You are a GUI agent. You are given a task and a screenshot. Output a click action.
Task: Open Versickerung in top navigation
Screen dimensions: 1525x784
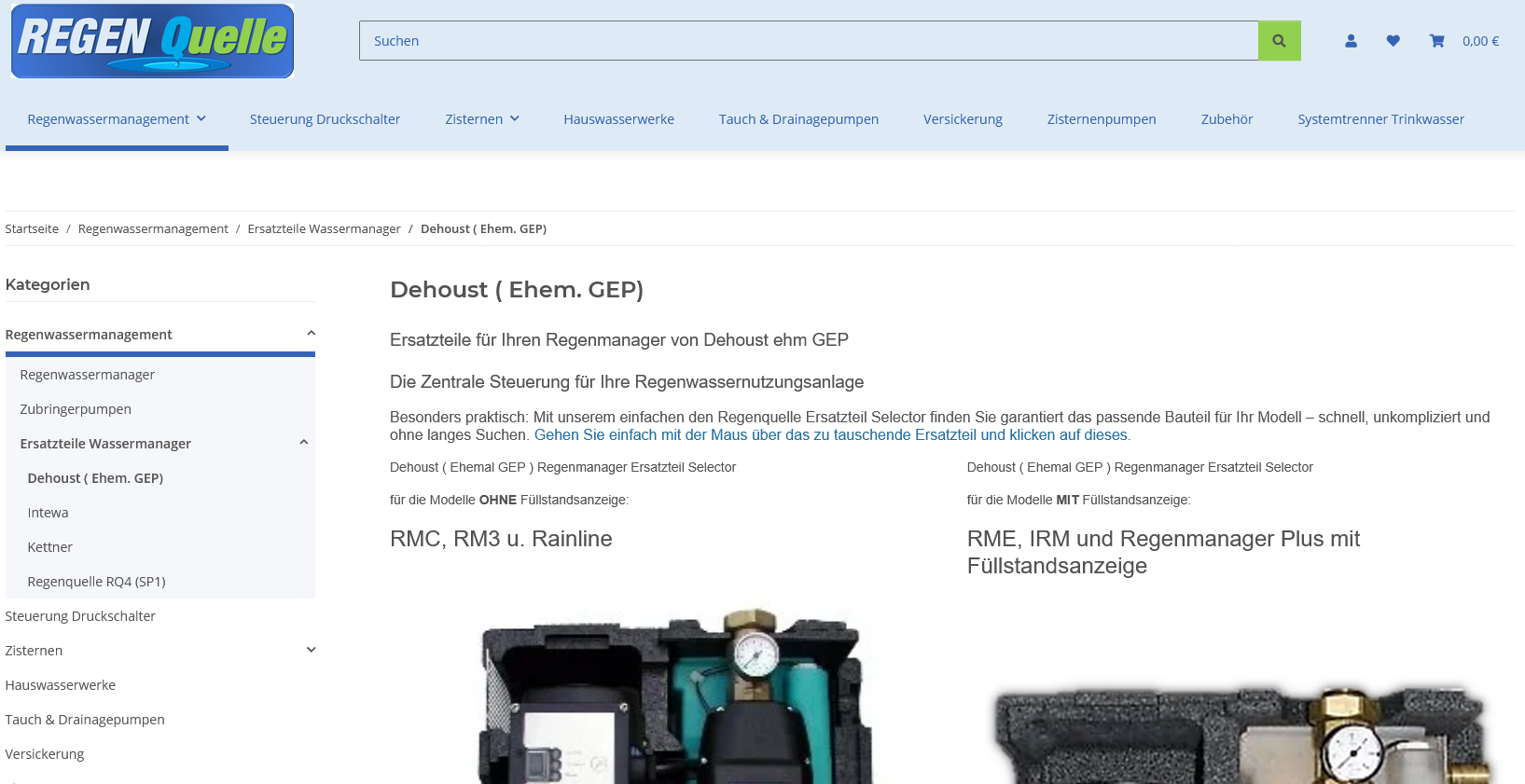(963, 119)
